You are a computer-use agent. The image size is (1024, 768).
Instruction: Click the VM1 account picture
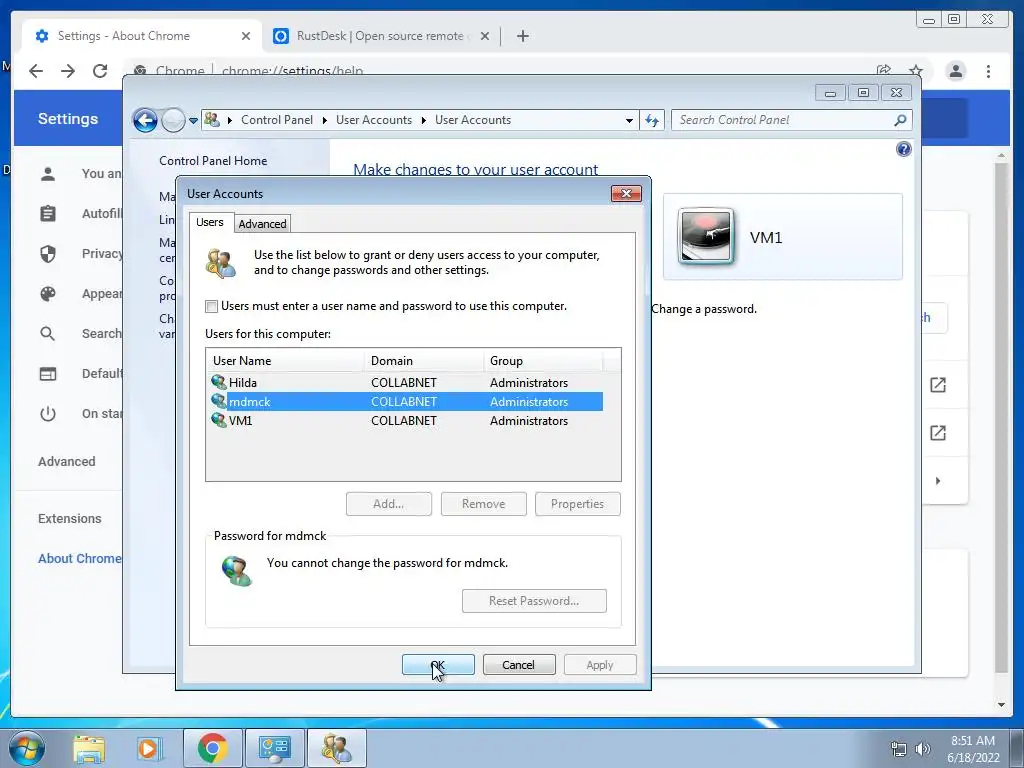(x=705, y=236)
